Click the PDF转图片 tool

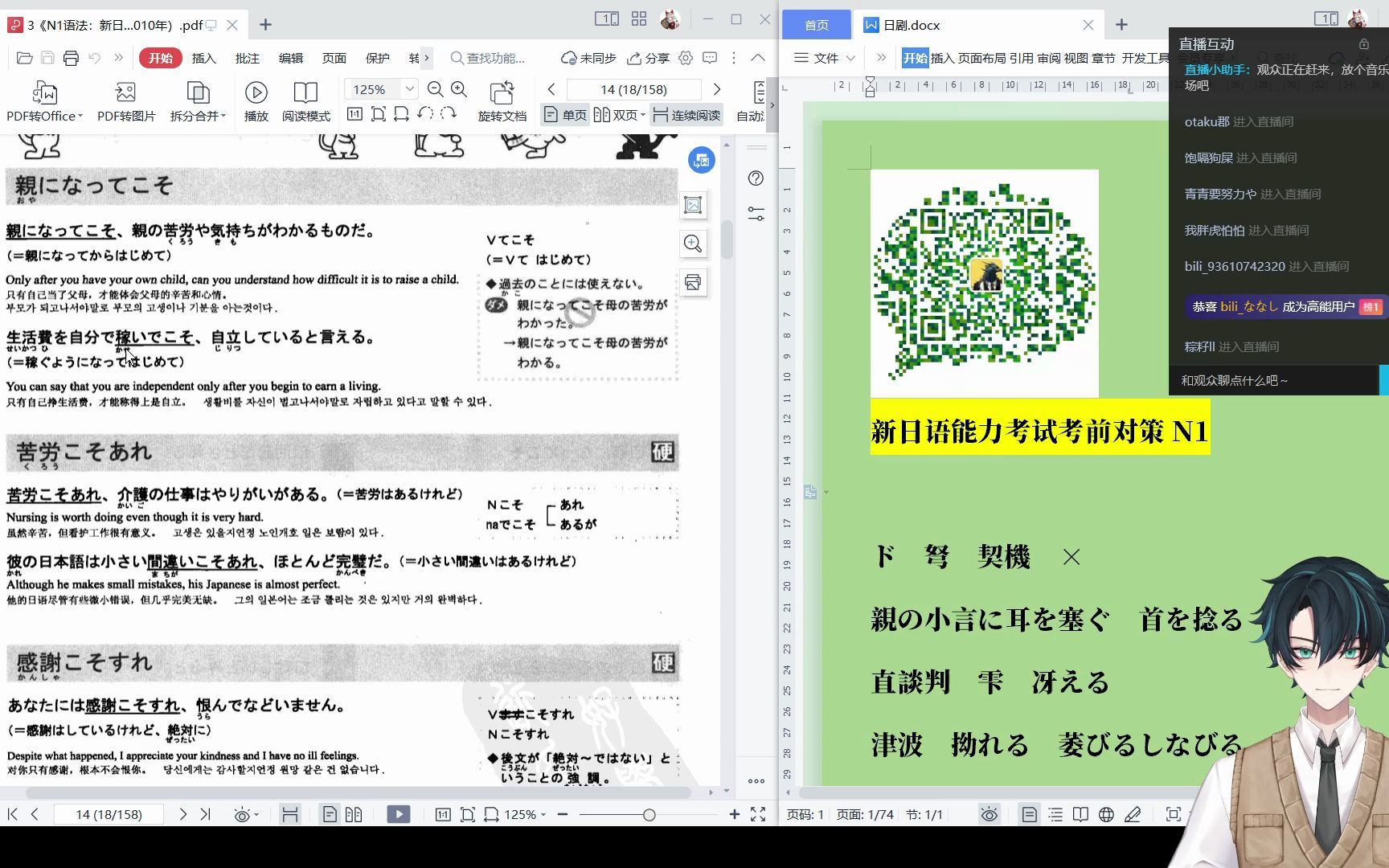(x=126, y=101)
